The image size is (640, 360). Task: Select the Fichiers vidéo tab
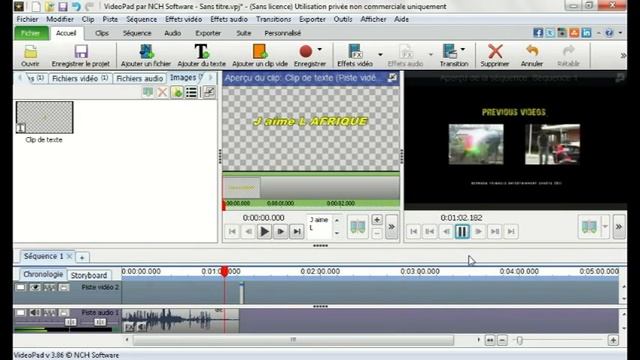(80, 78)
